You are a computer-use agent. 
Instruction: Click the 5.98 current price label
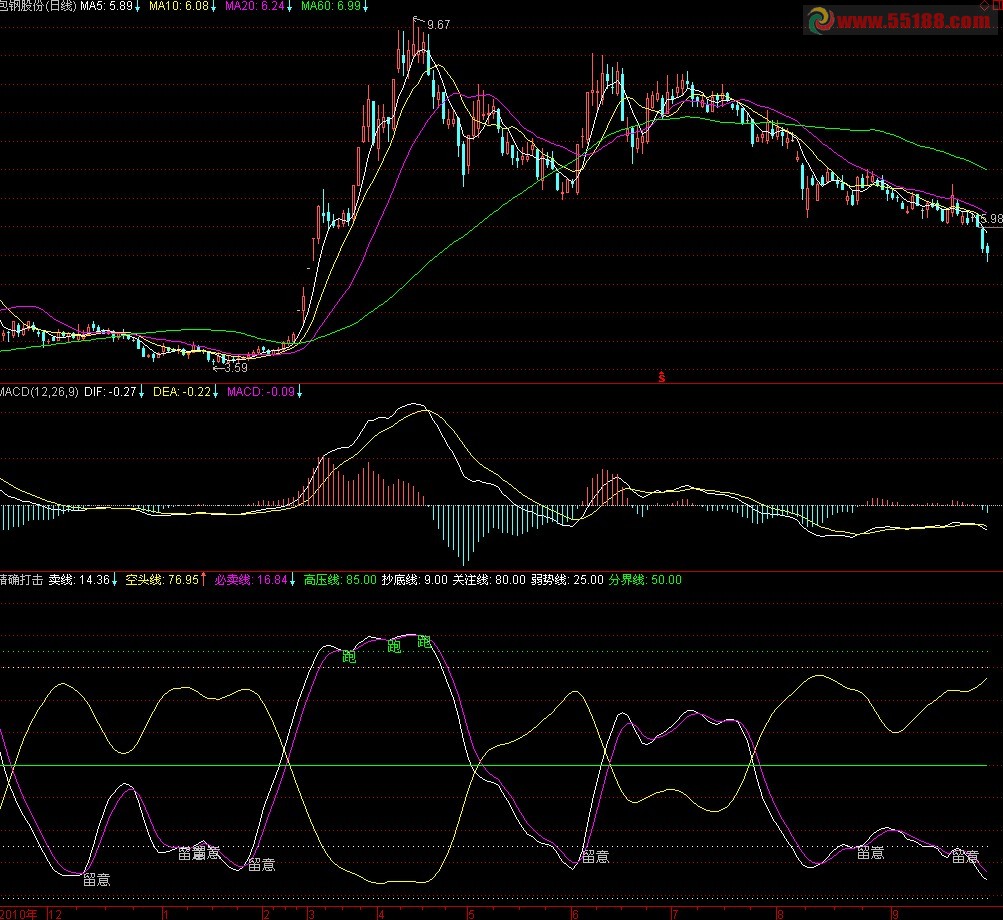pos(990,218)
